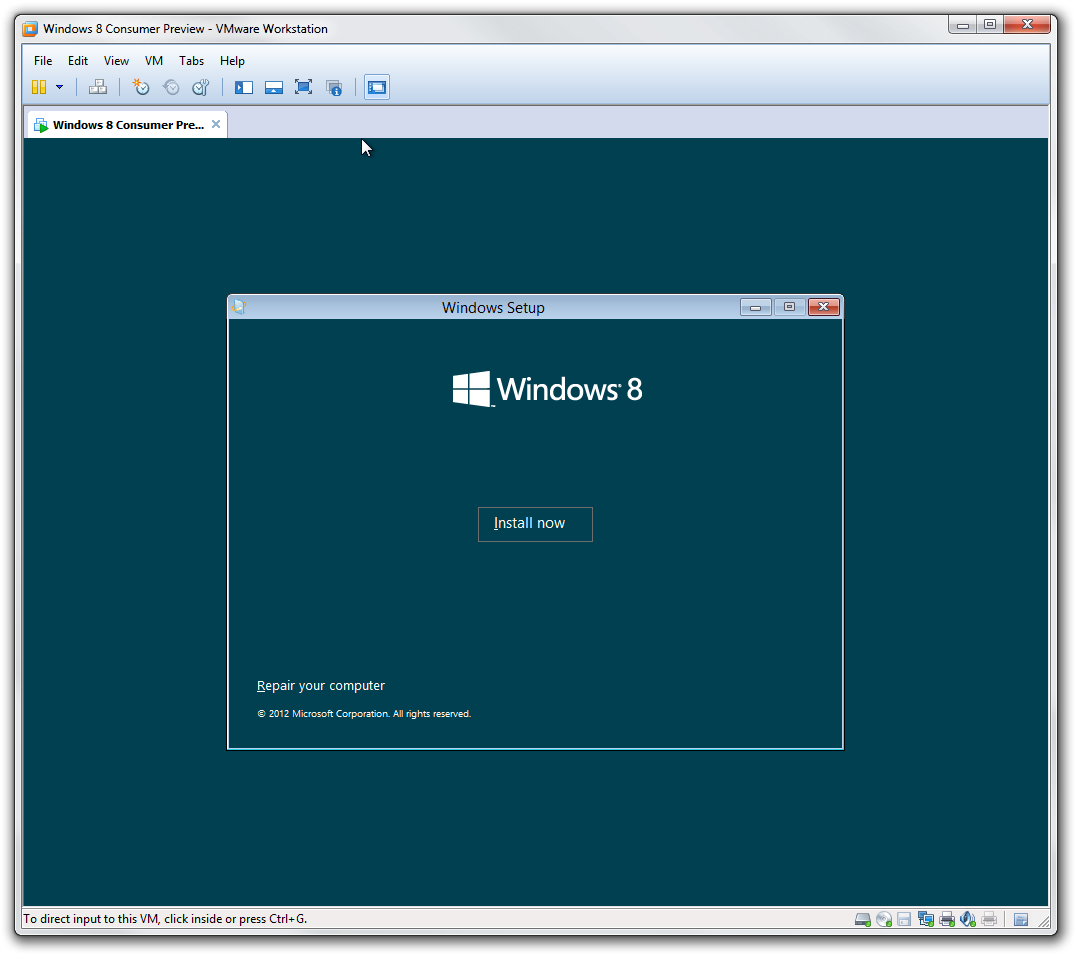Enter full screen mode
Screen dimensions: 1076x954
(303, 87)
